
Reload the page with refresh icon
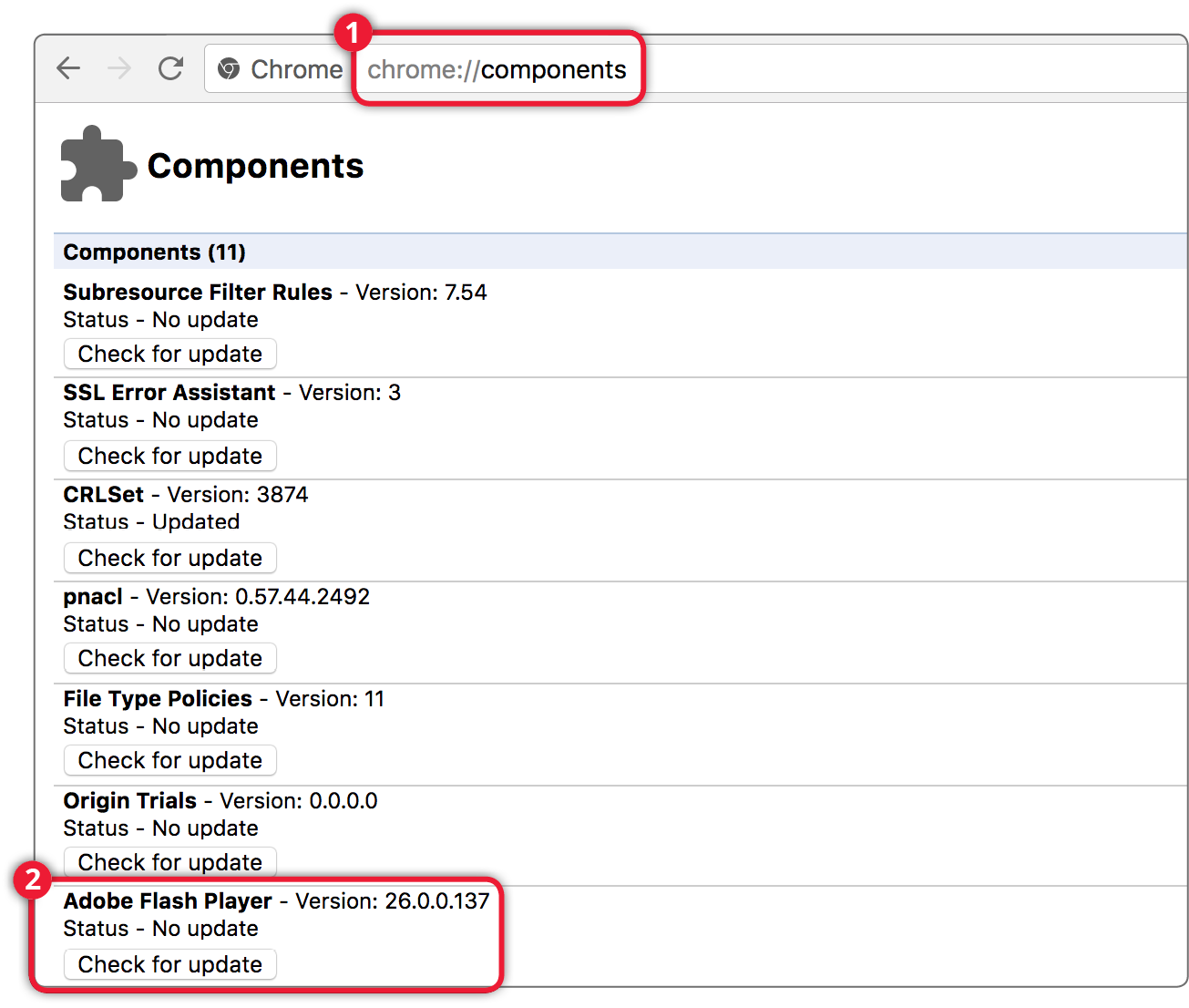(x=170, y=68)
